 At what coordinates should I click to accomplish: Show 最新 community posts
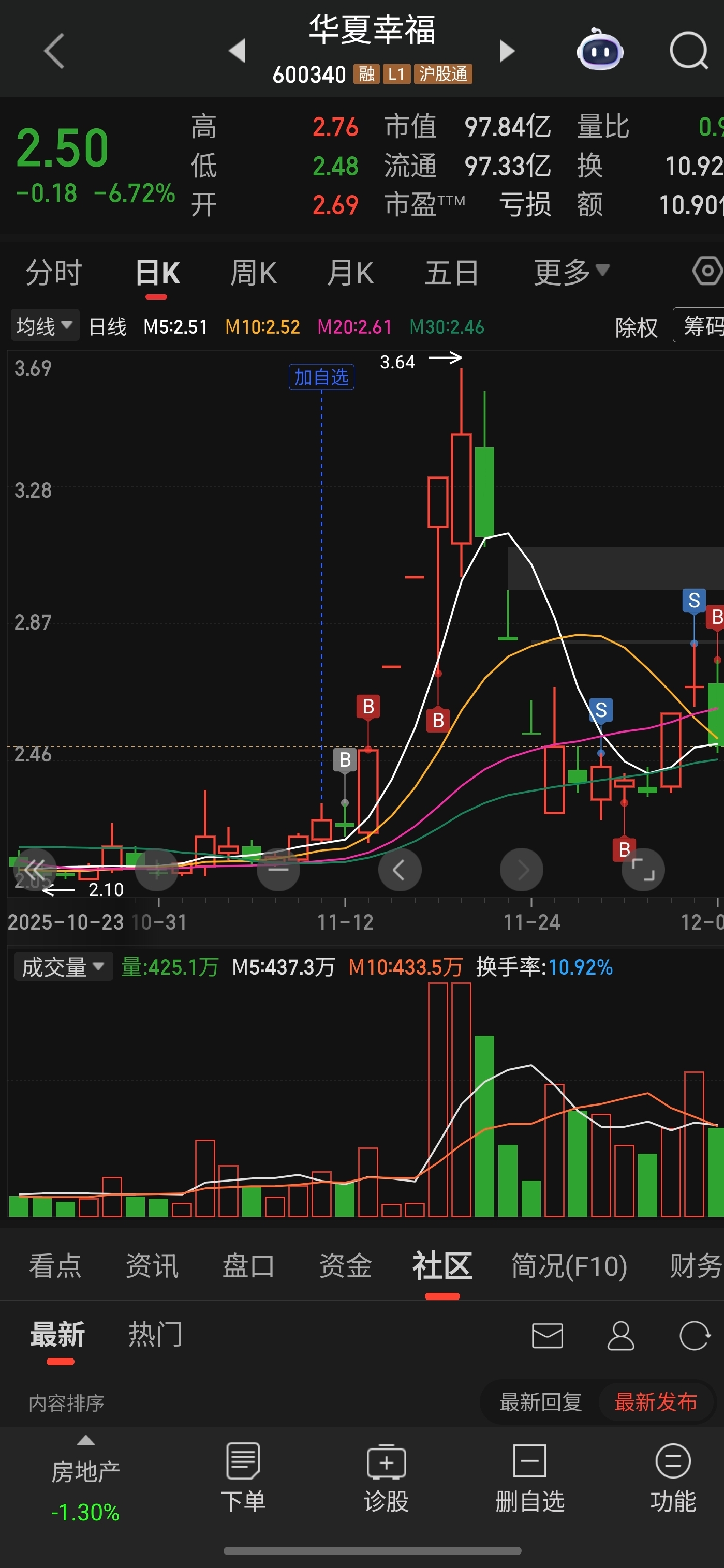(58, 1334)
